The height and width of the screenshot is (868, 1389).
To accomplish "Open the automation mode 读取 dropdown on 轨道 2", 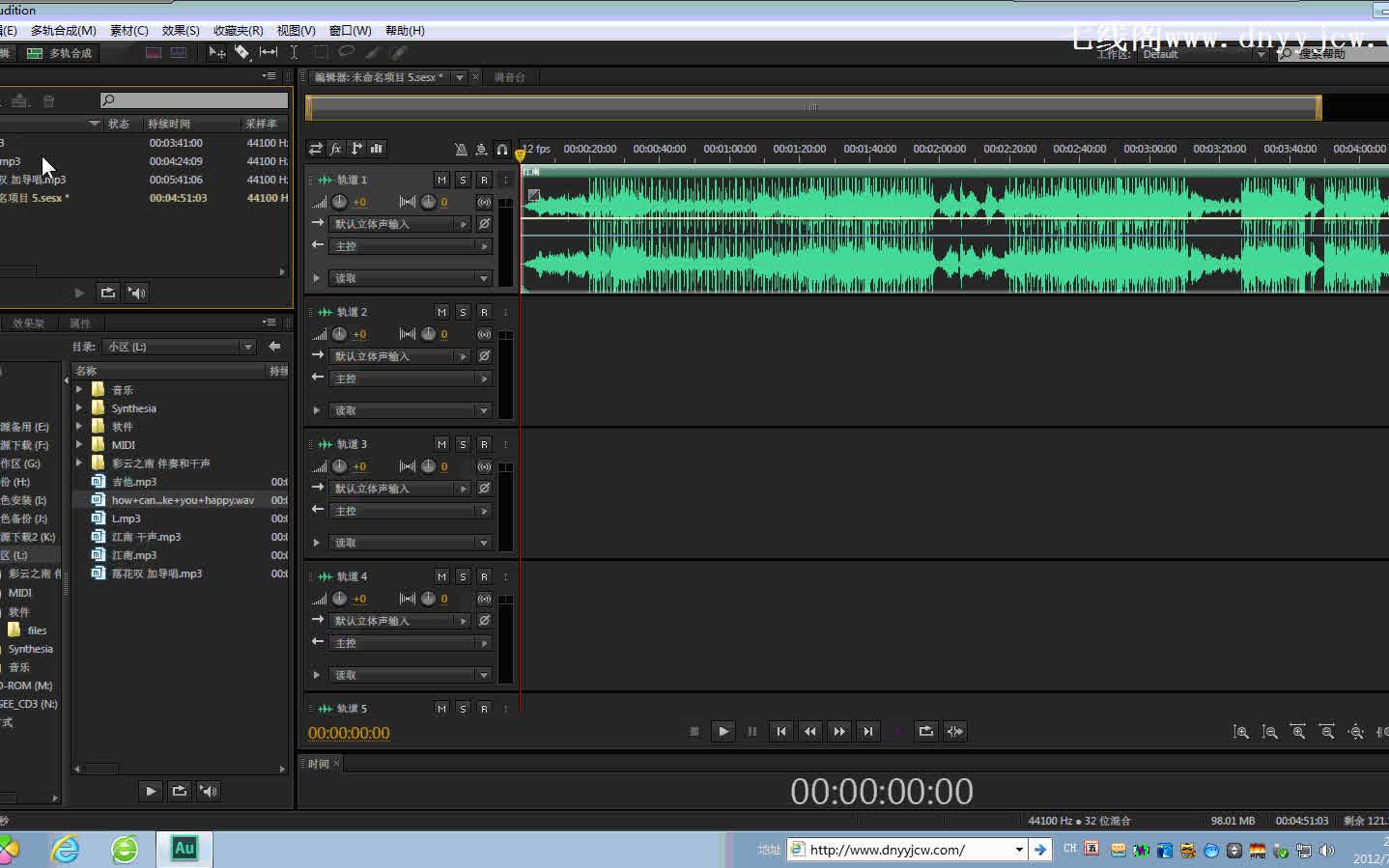I will 411,410.
